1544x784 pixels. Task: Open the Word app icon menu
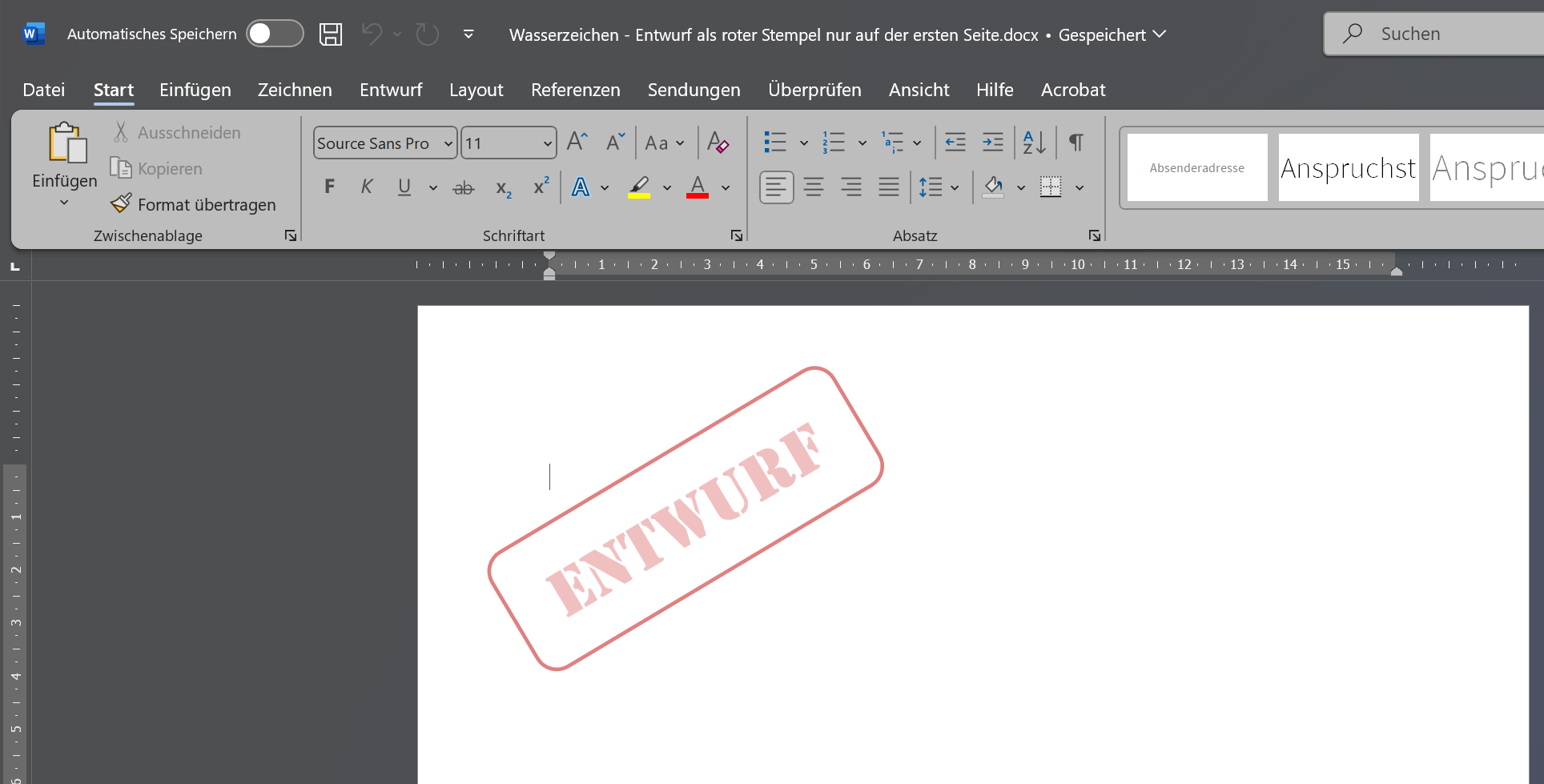34,34
